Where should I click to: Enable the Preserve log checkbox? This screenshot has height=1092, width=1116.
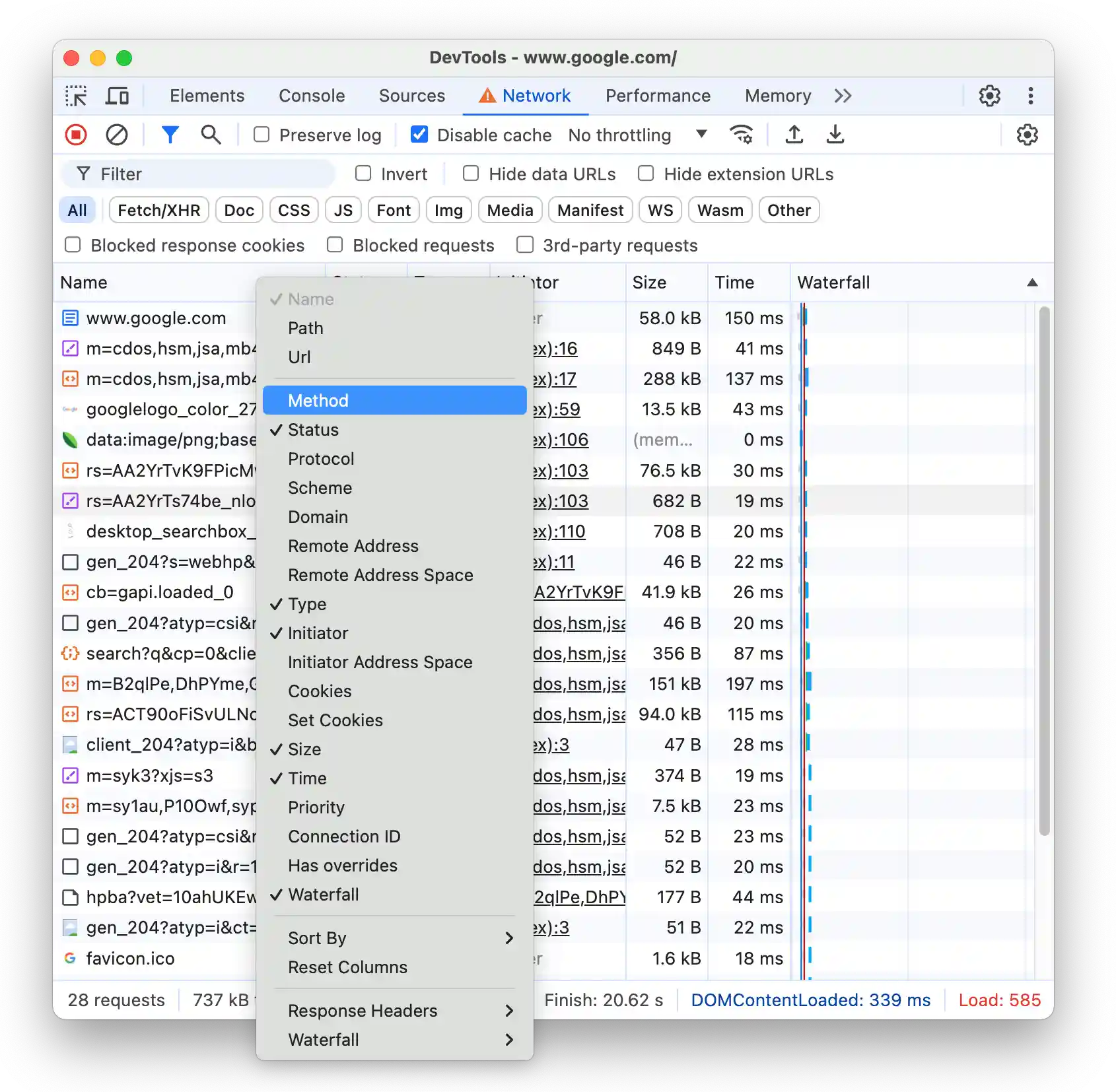click(262, 134)
